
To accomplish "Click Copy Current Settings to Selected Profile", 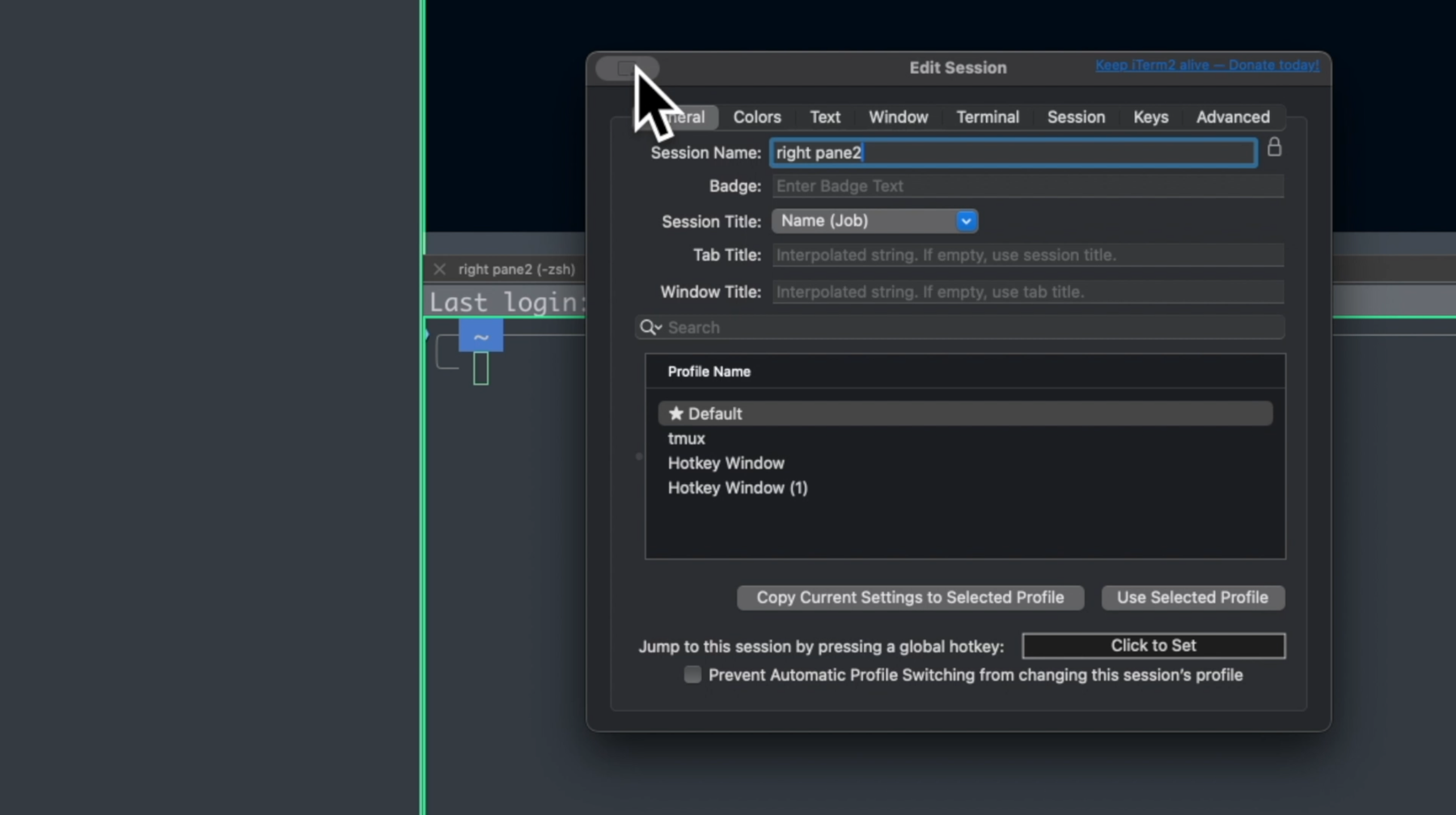I will tap(910, 597).
